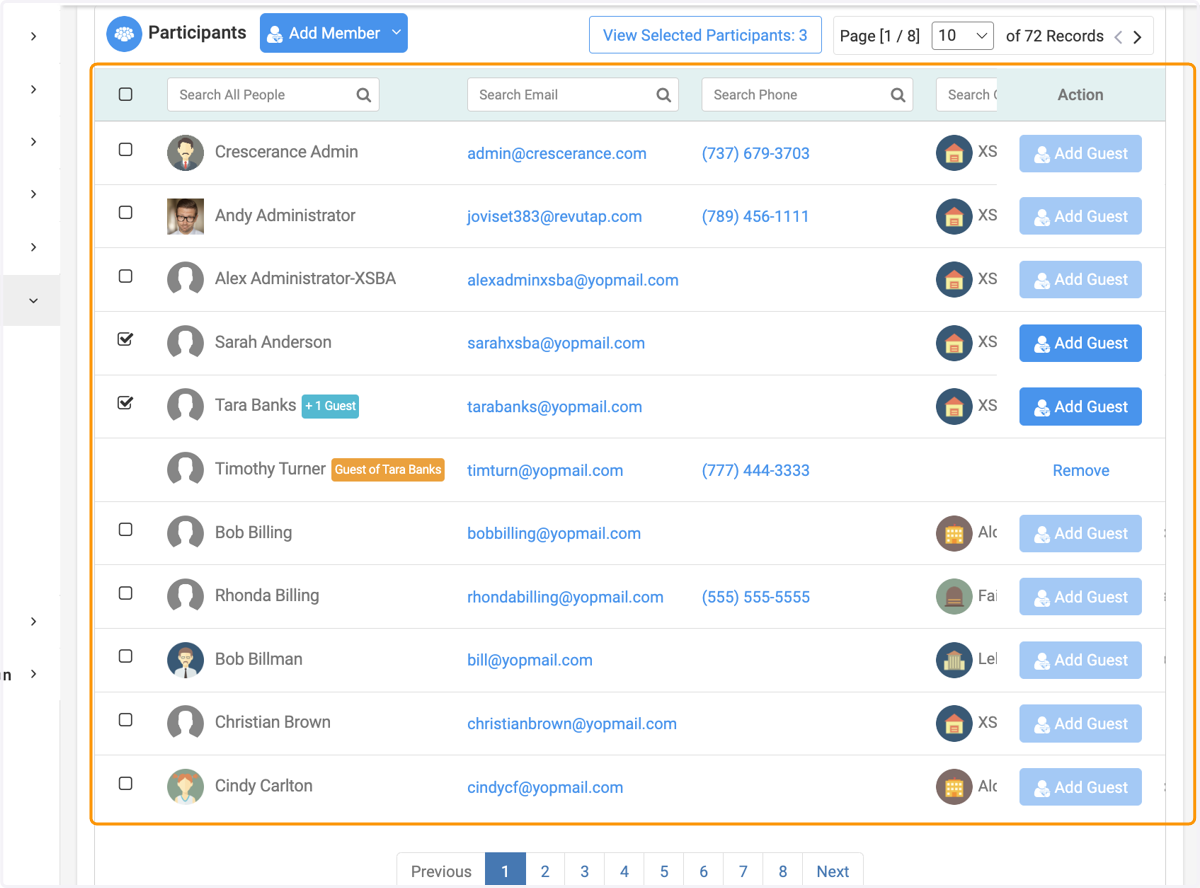Image resolution: width=1200 pixels, height=888 pixels.
Task: Select the Bob Billing checkbox
Action: [125, 529]
